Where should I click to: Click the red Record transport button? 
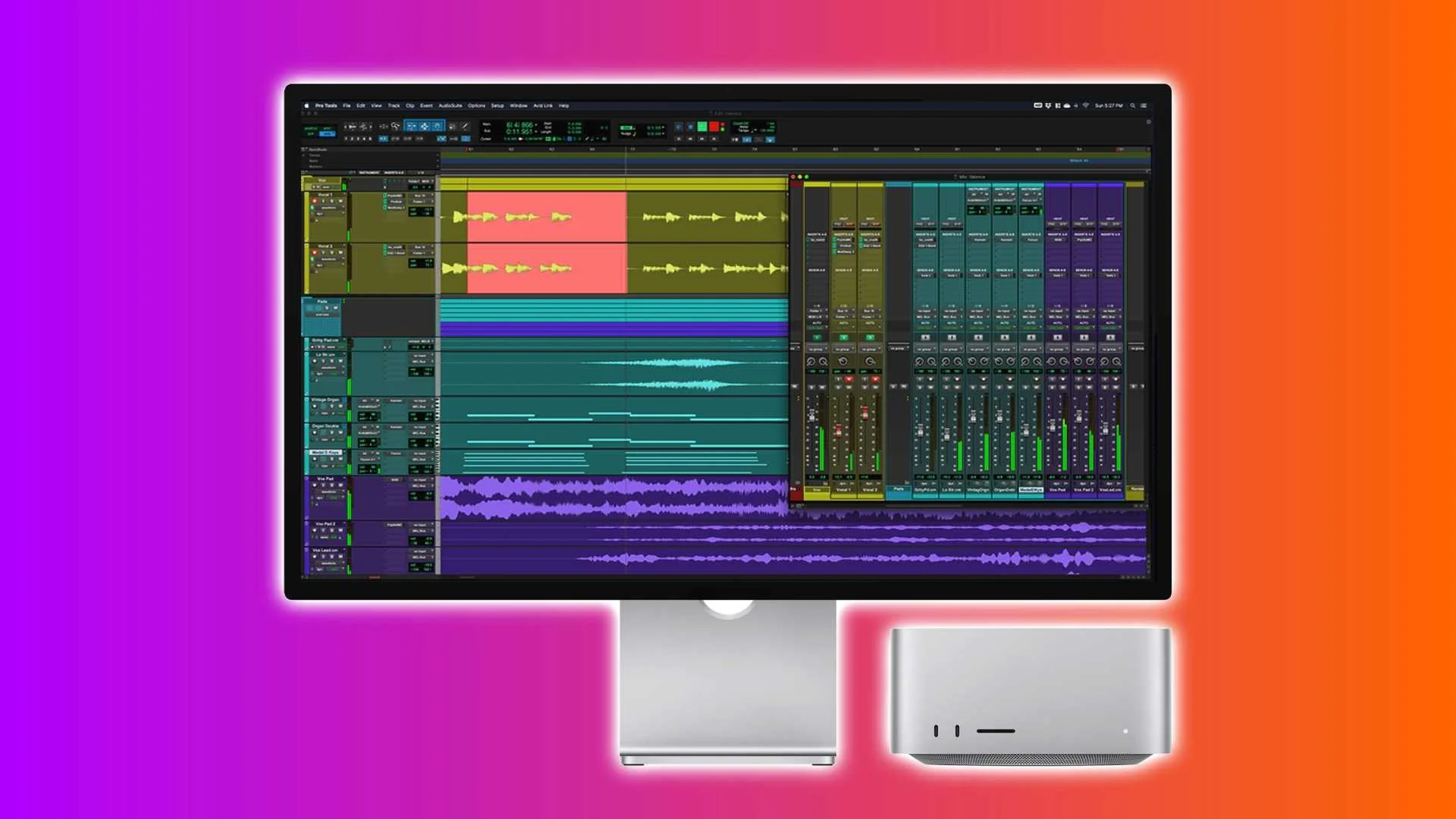714,127
